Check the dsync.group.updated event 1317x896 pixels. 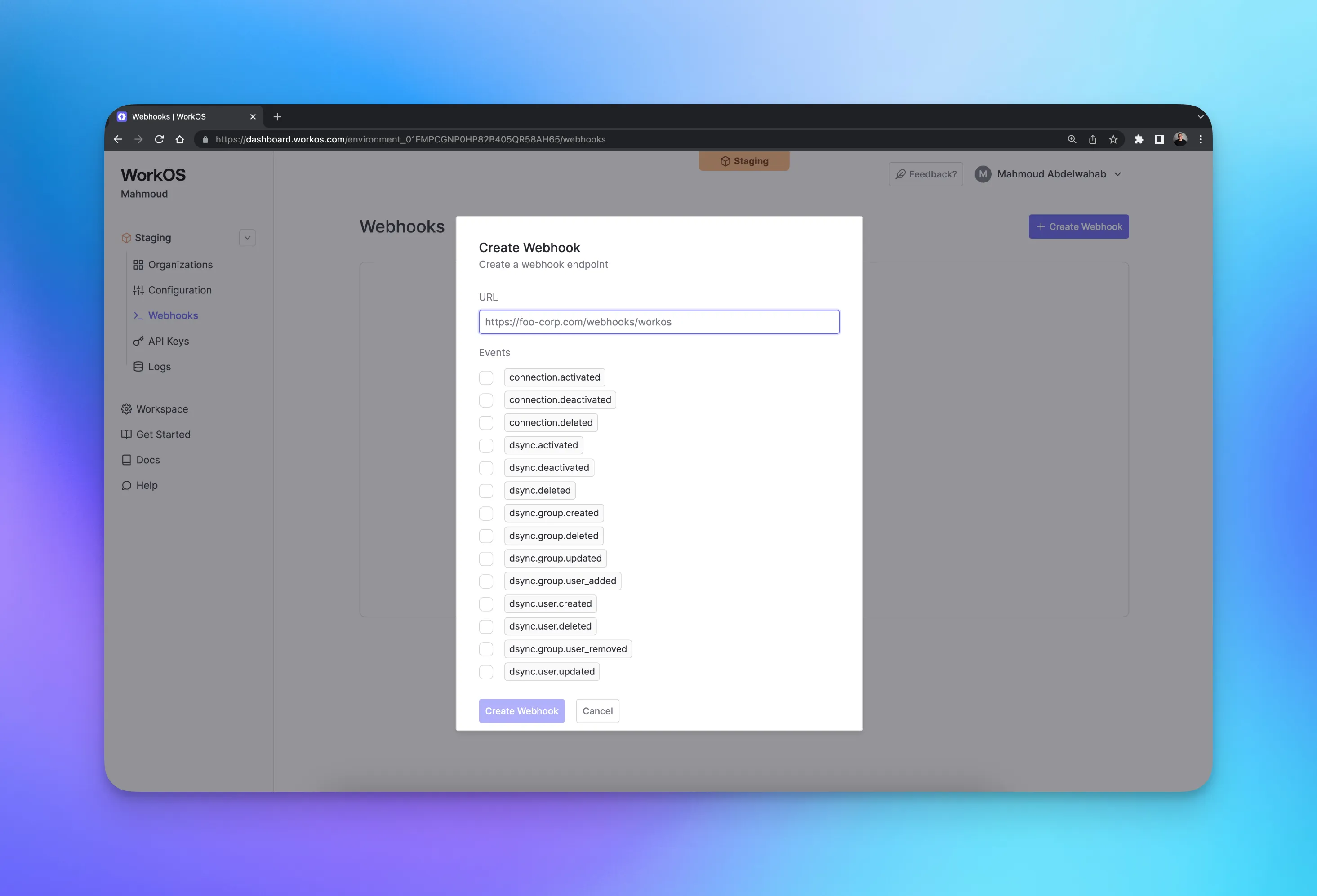tap(485, 559)
